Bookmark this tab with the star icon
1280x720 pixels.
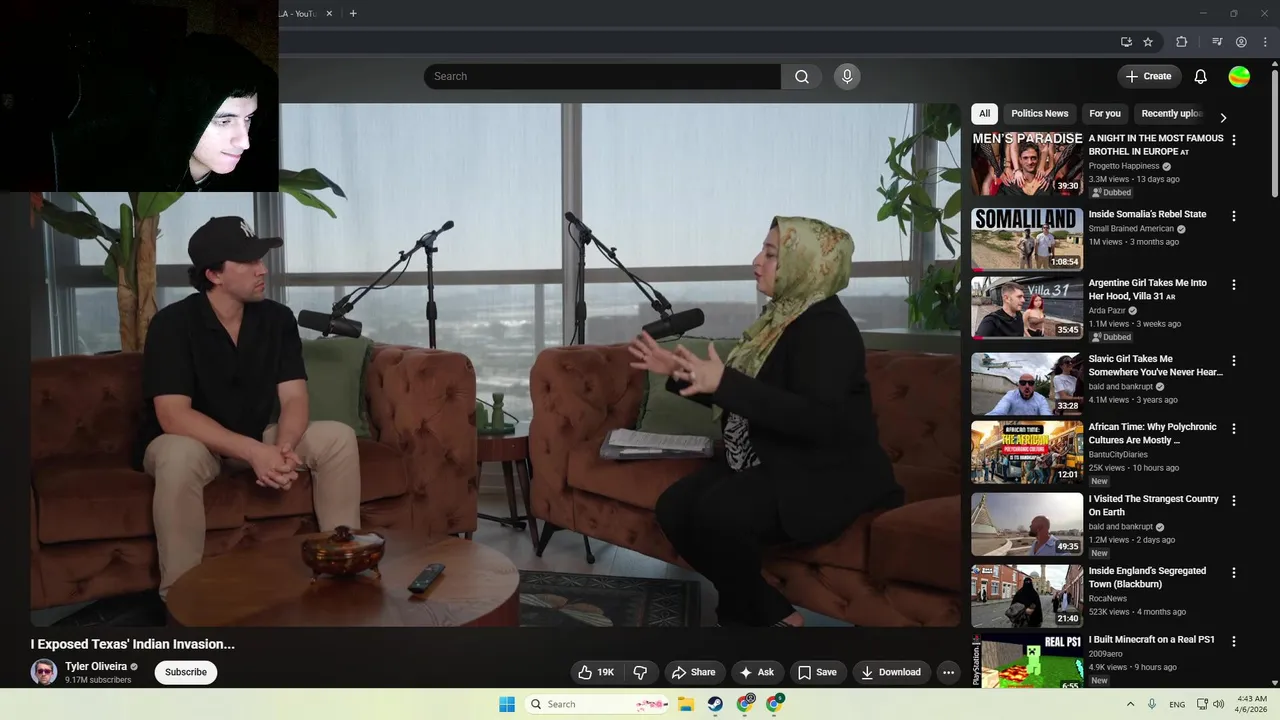[1148, 42]
